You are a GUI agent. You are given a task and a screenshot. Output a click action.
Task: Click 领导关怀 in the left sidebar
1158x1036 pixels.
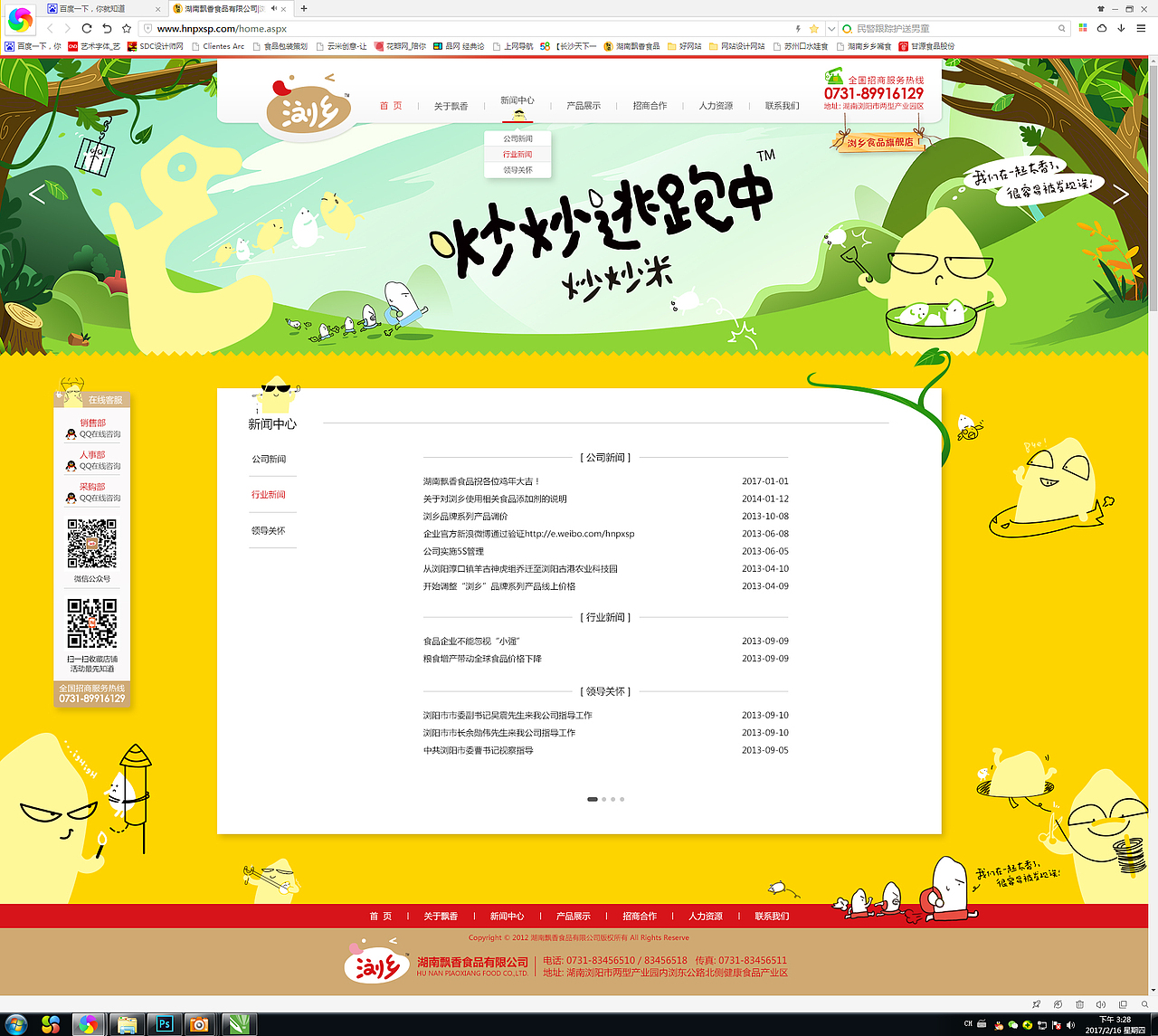[269, 531]
